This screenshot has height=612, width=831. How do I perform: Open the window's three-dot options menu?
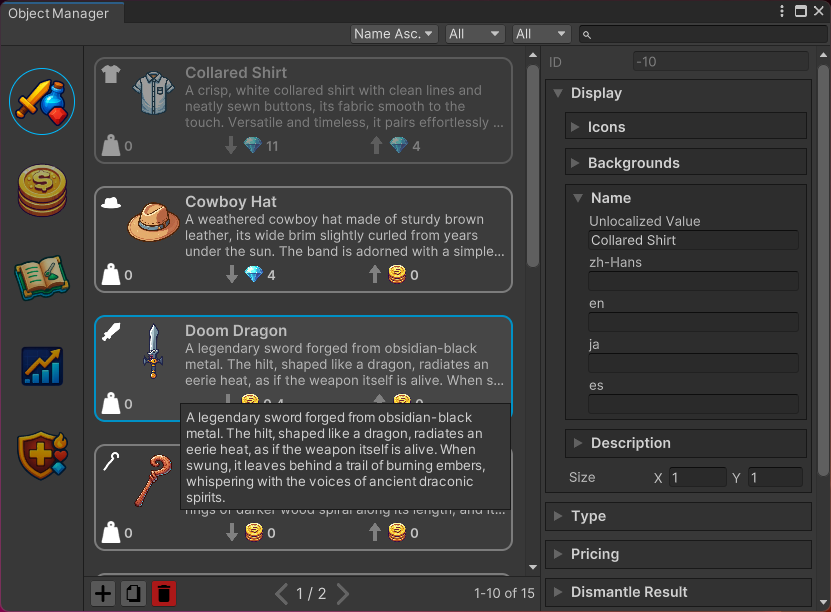tap(782, 11)
